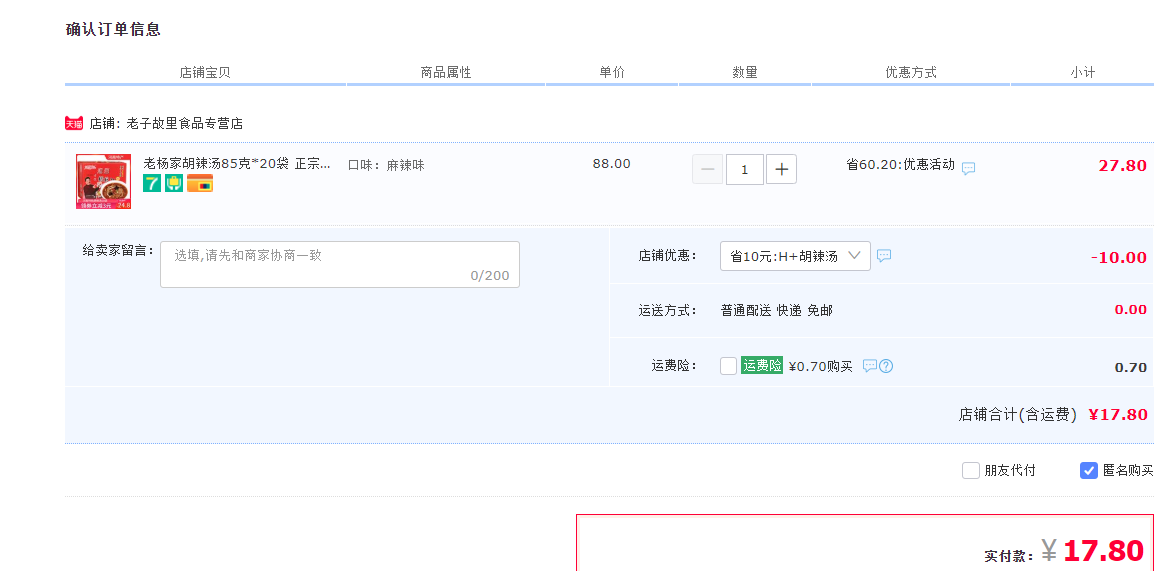This screenshot has height=571, width=1159.
Task: Open the comment bubble beside 优惠活动
Action: click(968, 168)
